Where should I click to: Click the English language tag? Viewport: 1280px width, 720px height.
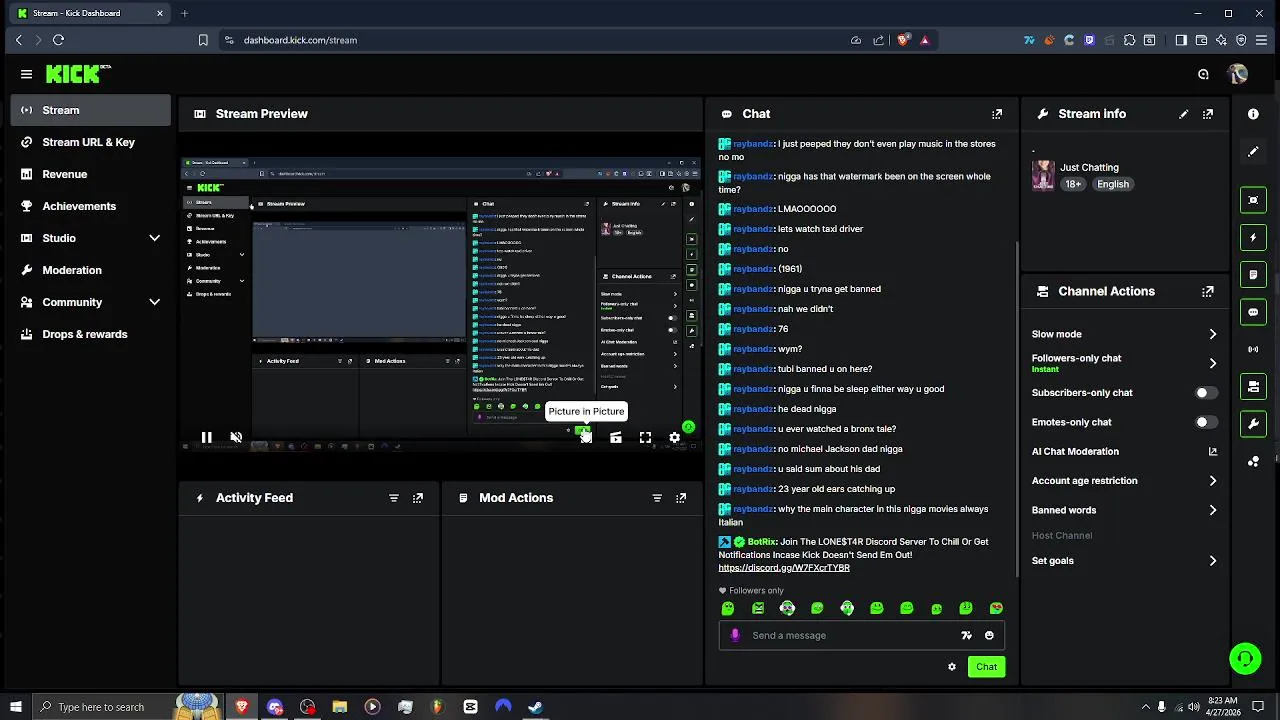(1112, 184)
